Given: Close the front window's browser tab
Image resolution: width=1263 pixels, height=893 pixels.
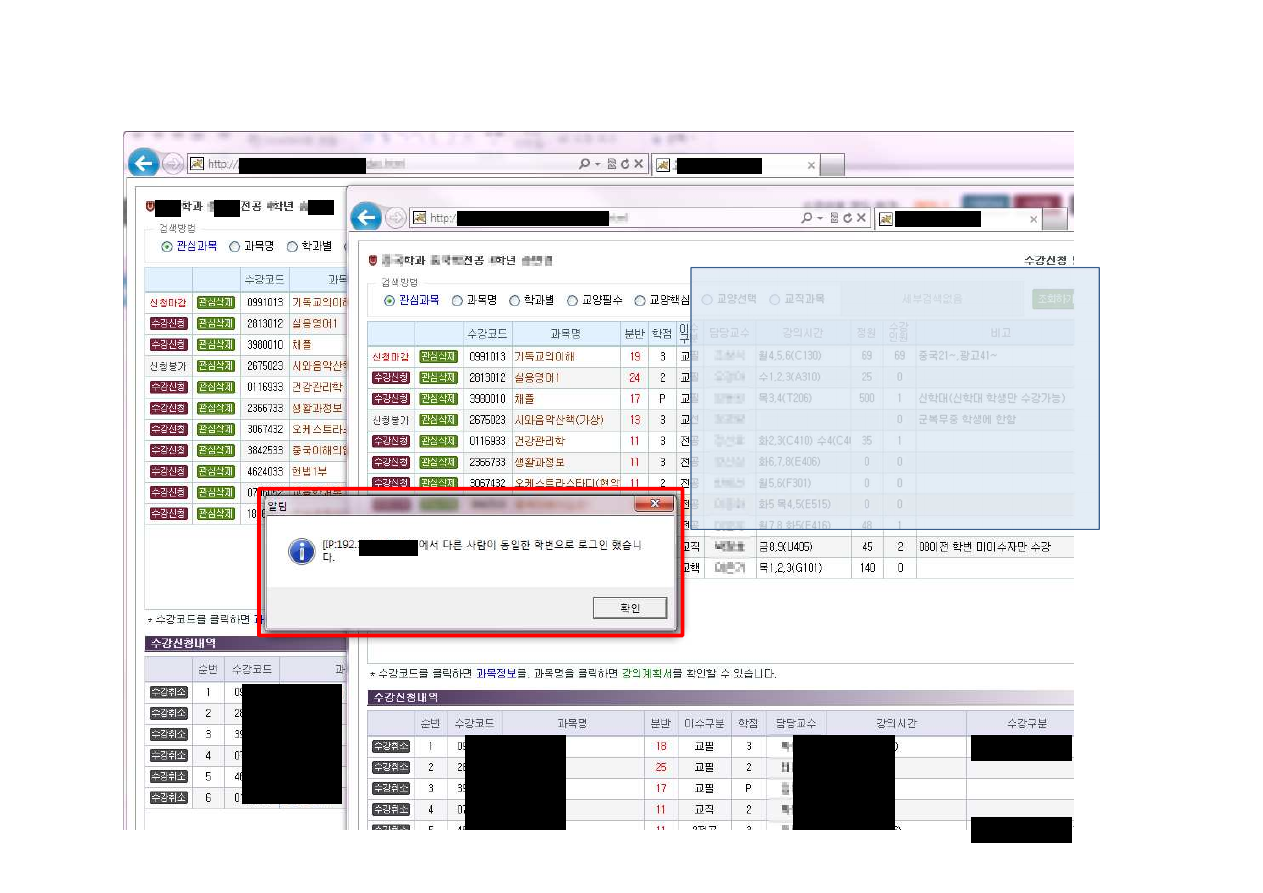Looking at the screenshot, I should tap(1034, 219).
